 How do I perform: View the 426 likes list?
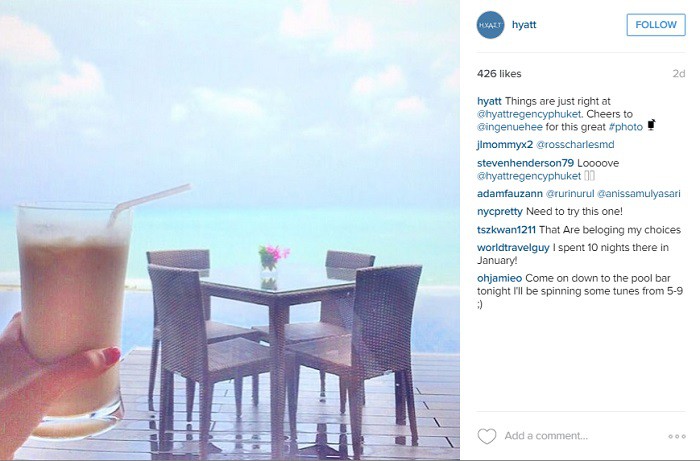pos(499,74)
